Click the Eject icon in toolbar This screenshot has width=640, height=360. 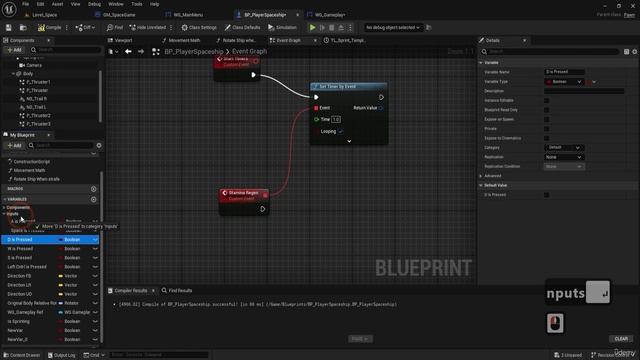pos(341,27)
